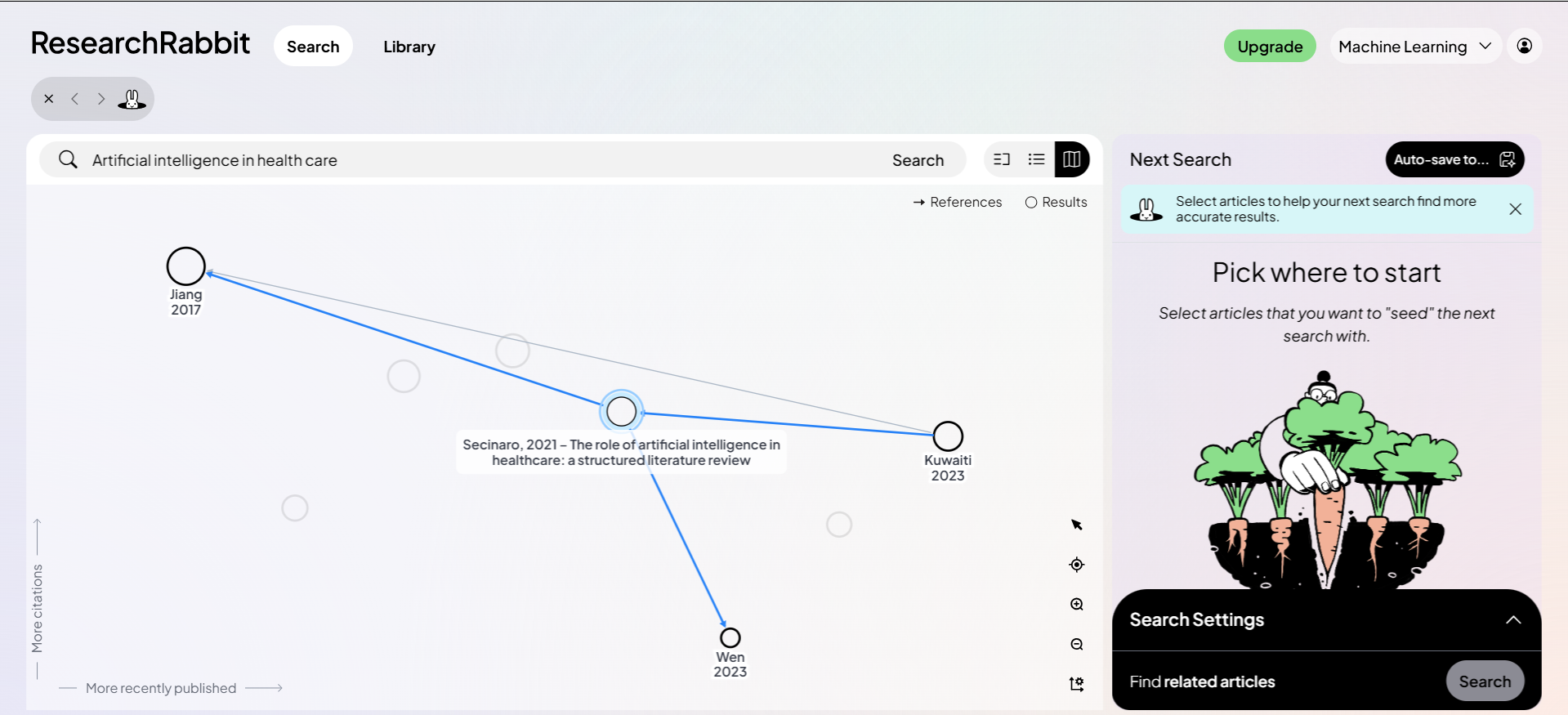Click the References legend item
Screen dimensions: 1568x715
958,202
